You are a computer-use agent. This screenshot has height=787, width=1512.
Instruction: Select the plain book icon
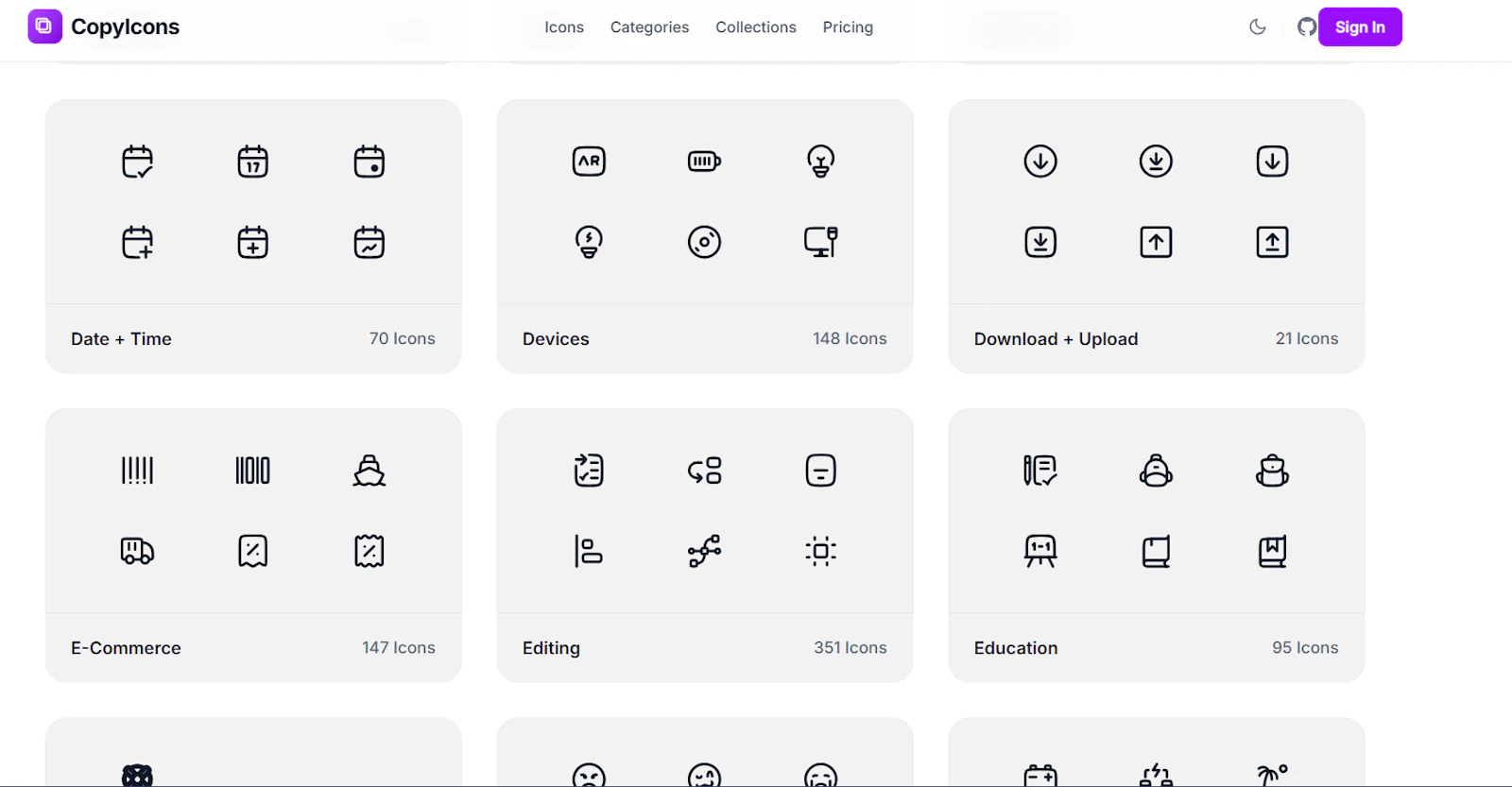tap(1157, 551)
